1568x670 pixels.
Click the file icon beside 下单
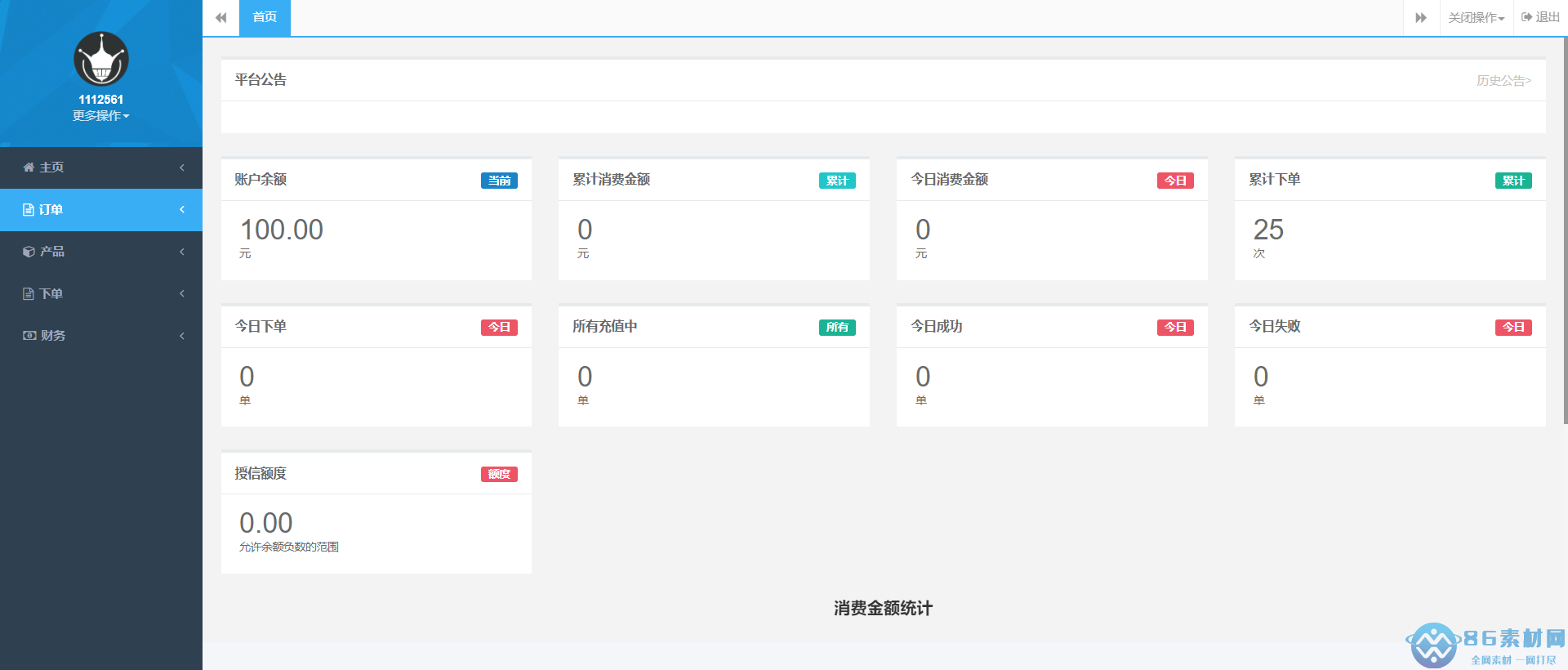(x=29, y=294)
